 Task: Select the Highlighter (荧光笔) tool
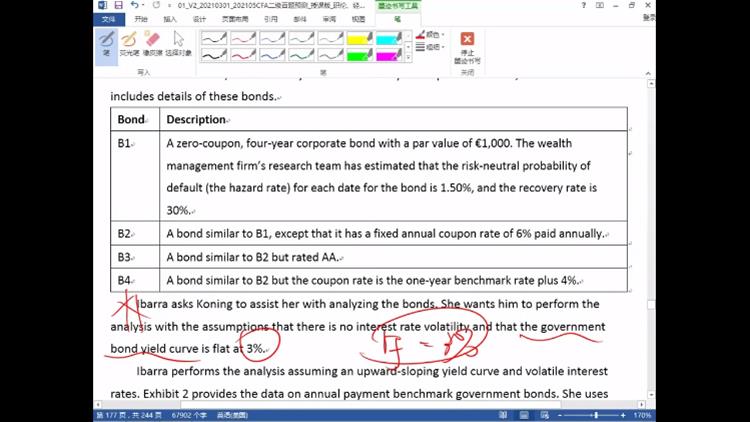pyautogui.click(x=129, y=44)
